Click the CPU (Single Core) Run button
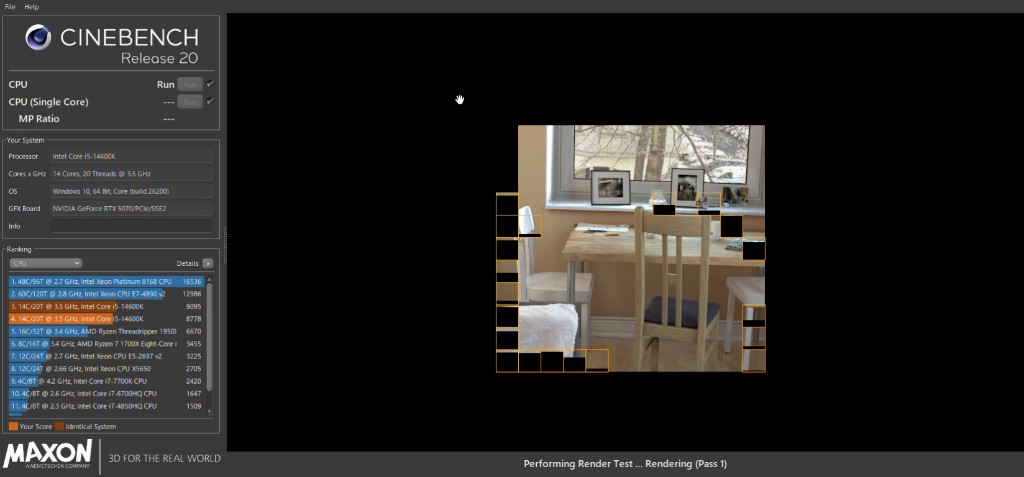 (x=189, y=102)
